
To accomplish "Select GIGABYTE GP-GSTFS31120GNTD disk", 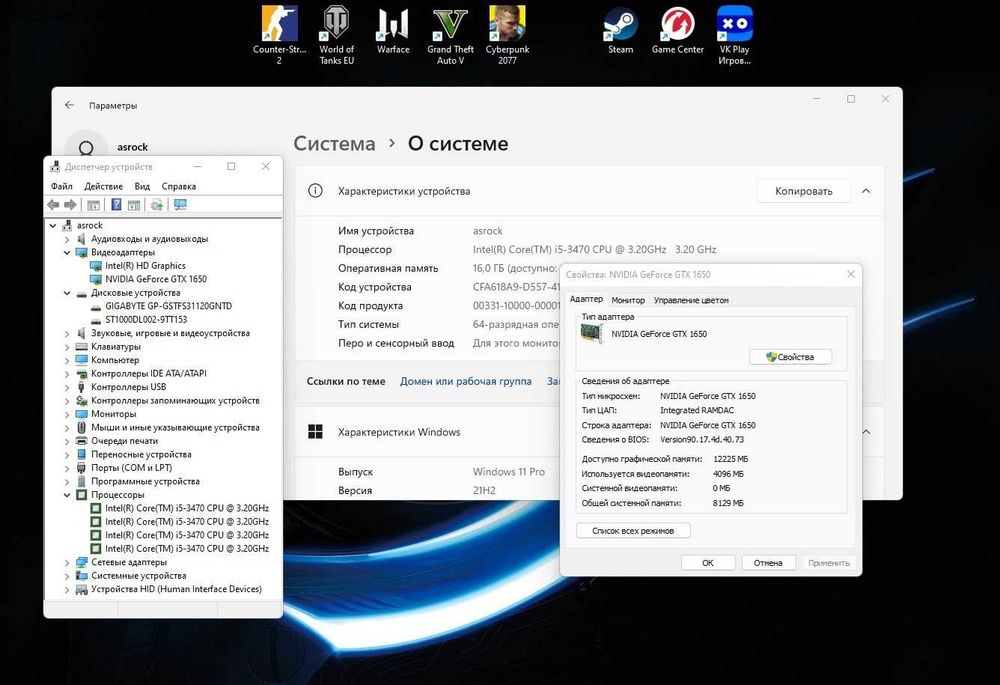I will 168,306.
